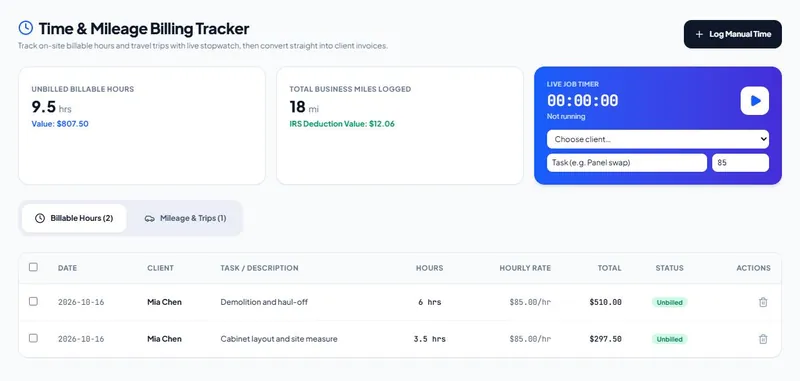This screenshot has width=800, height=381.
Task: Click the Unbilled badge in Demolition row
Action: (x=669, y=302)
